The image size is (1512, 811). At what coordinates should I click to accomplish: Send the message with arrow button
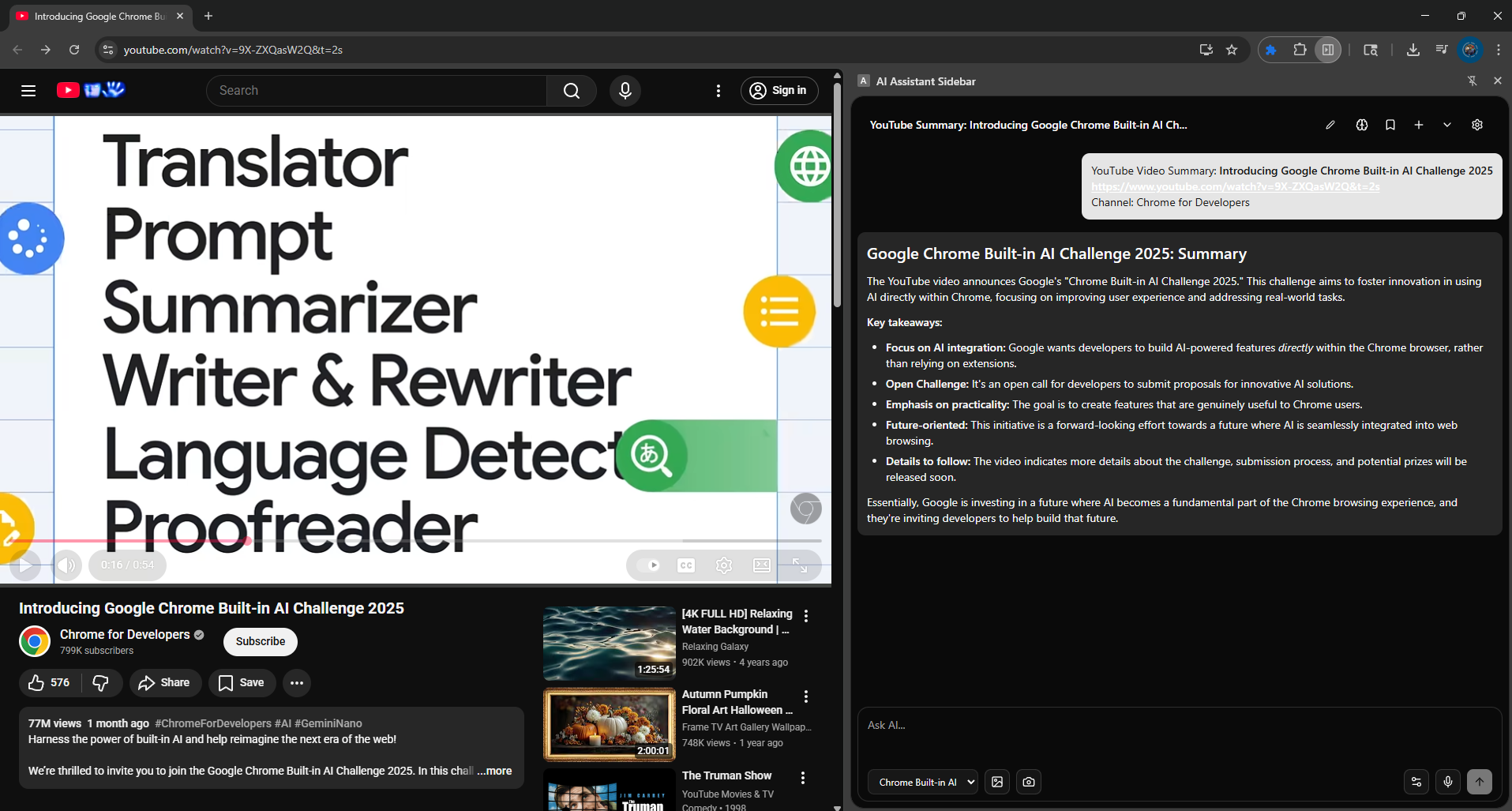coord(1480,782)
